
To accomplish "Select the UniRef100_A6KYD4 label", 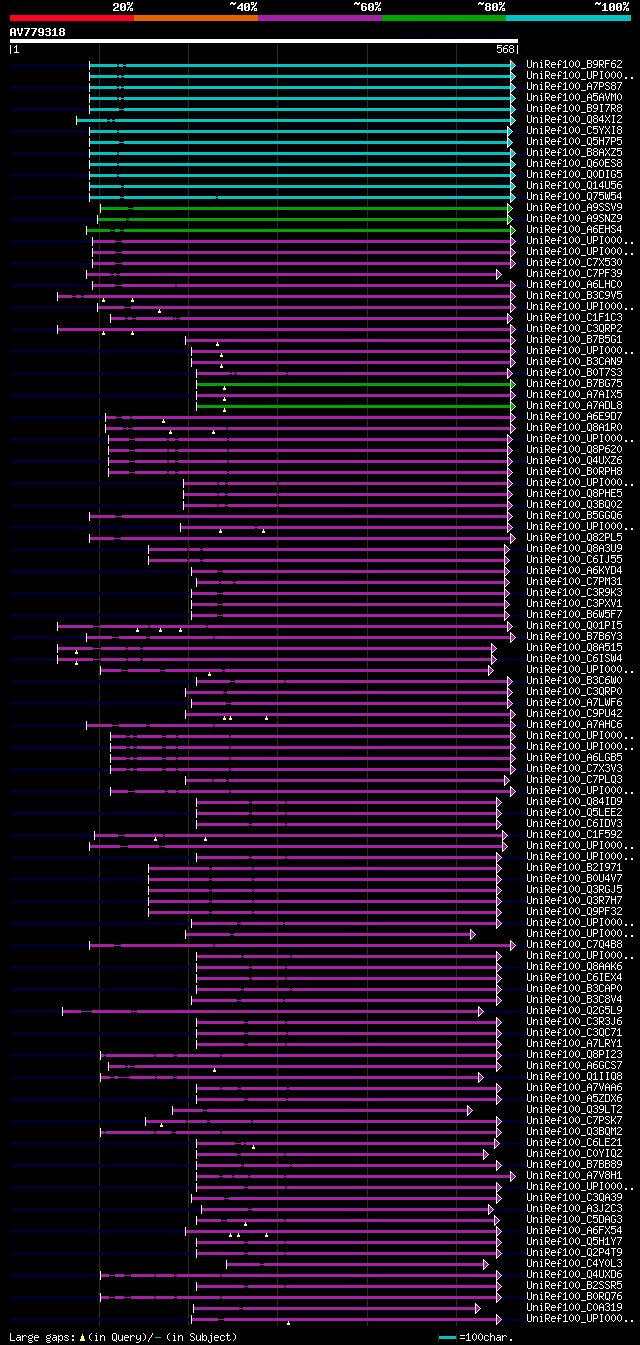I will click(574, 571).
